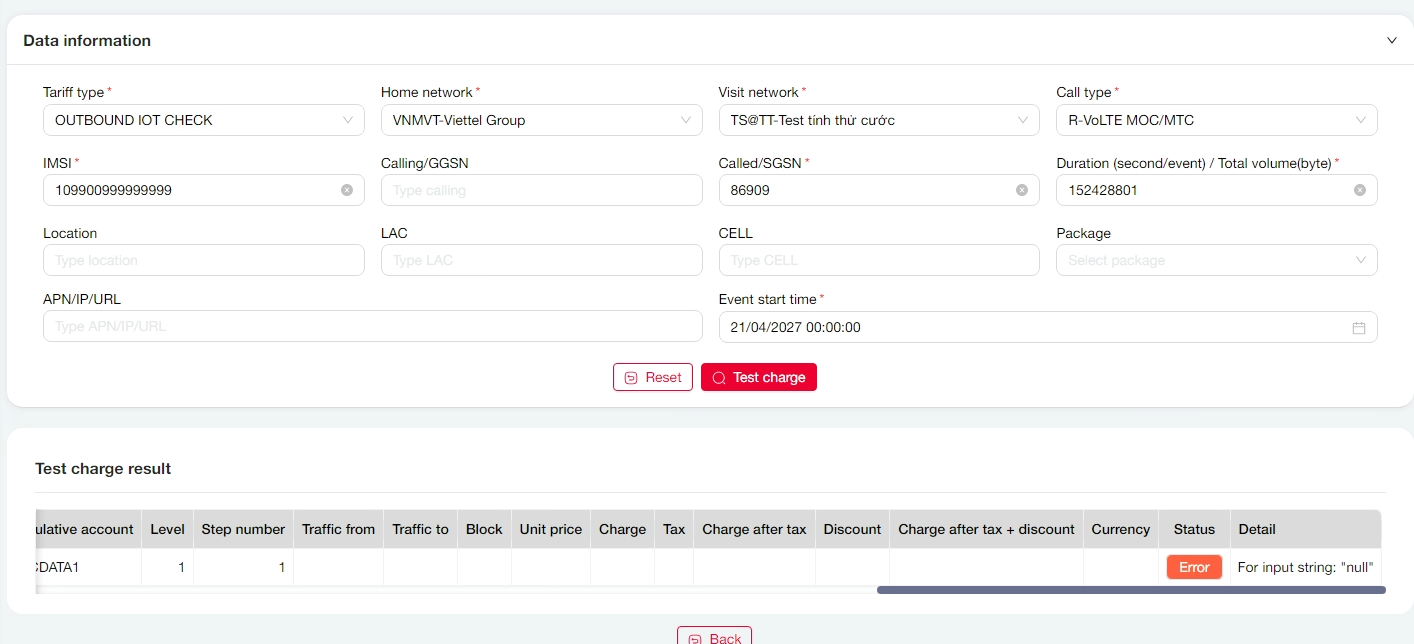Click the Test charge button

click(x=759, y=377)
